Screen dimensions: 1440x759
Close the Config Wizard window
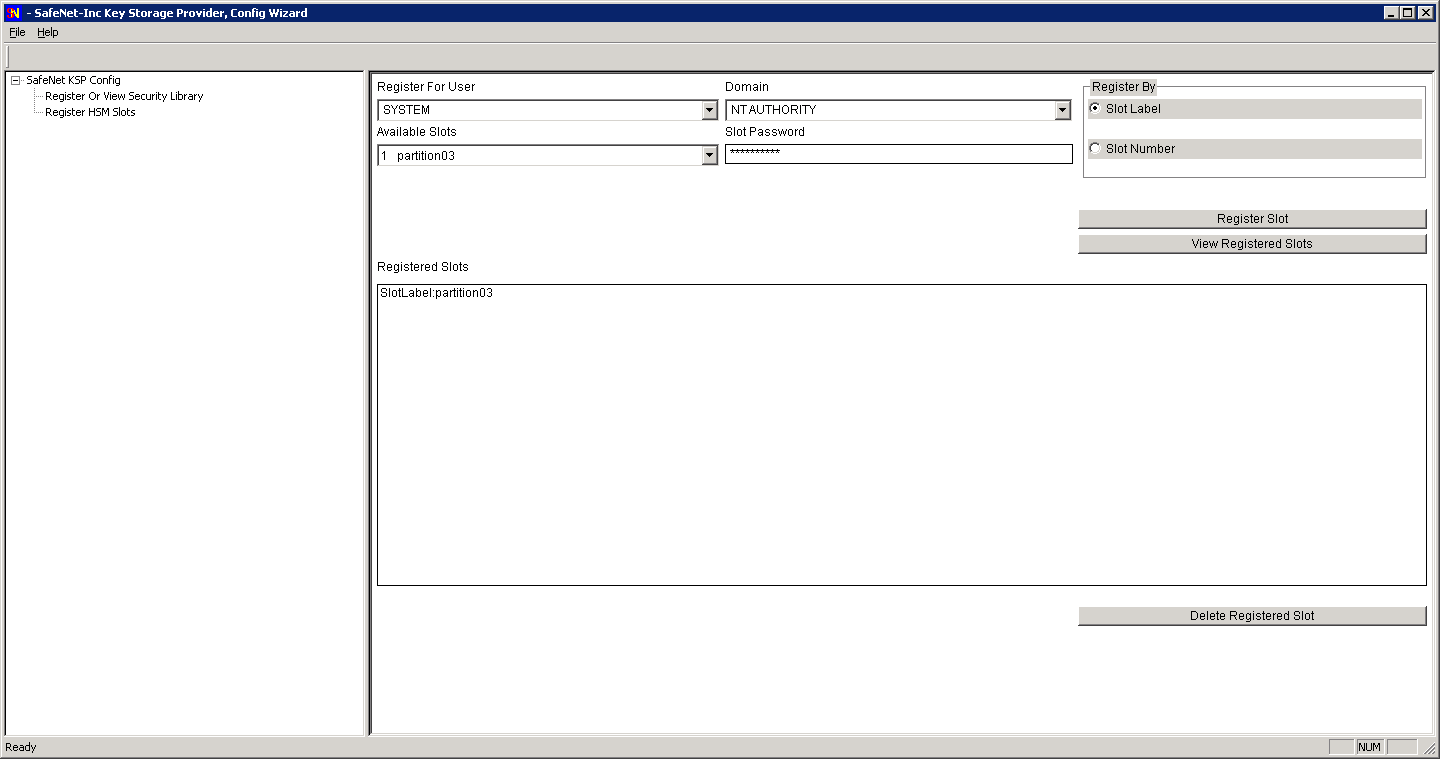pos(1425,13)
